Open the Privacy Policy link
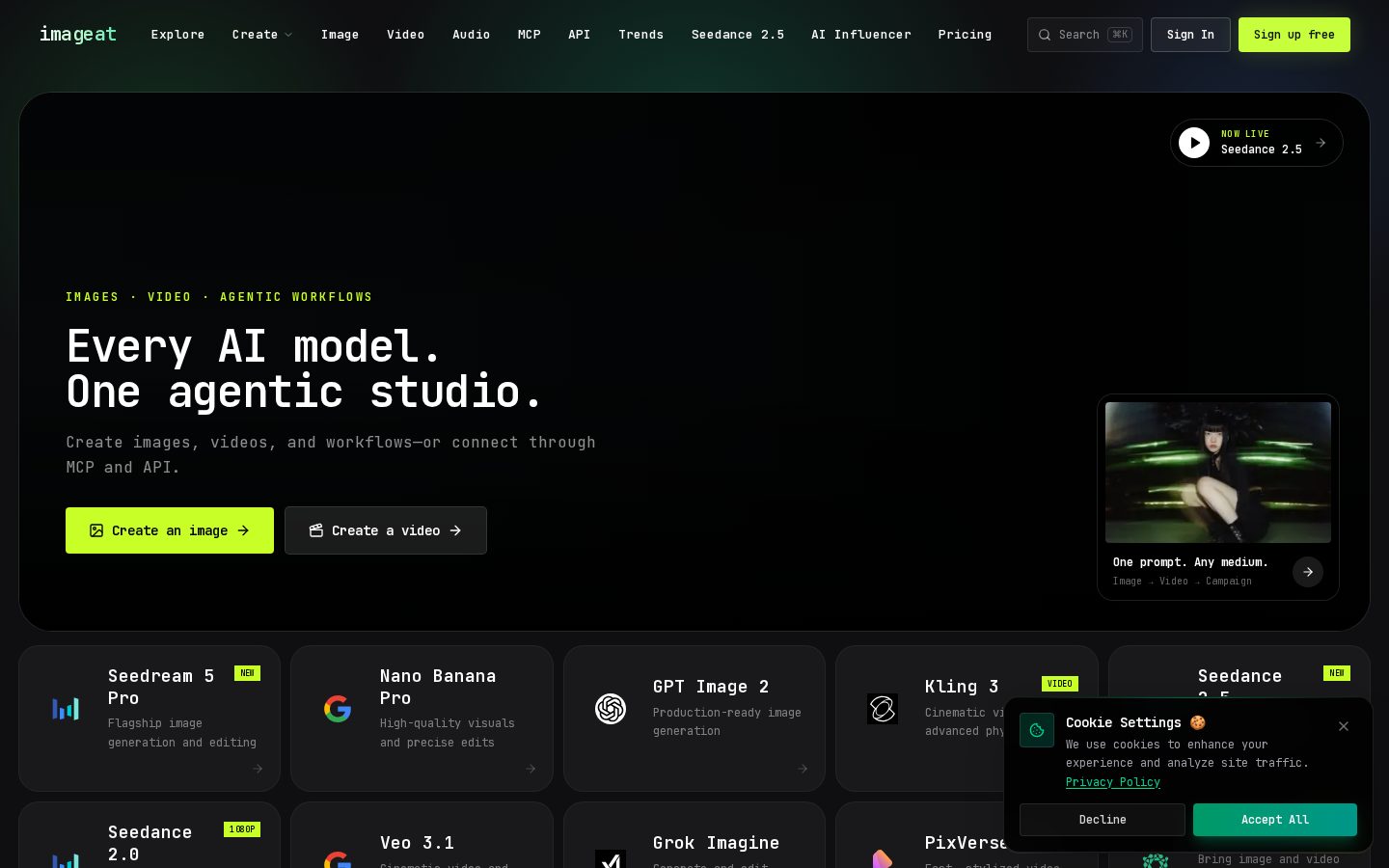This screenshot has height=868, width=1389. [x=1113, y=782]
